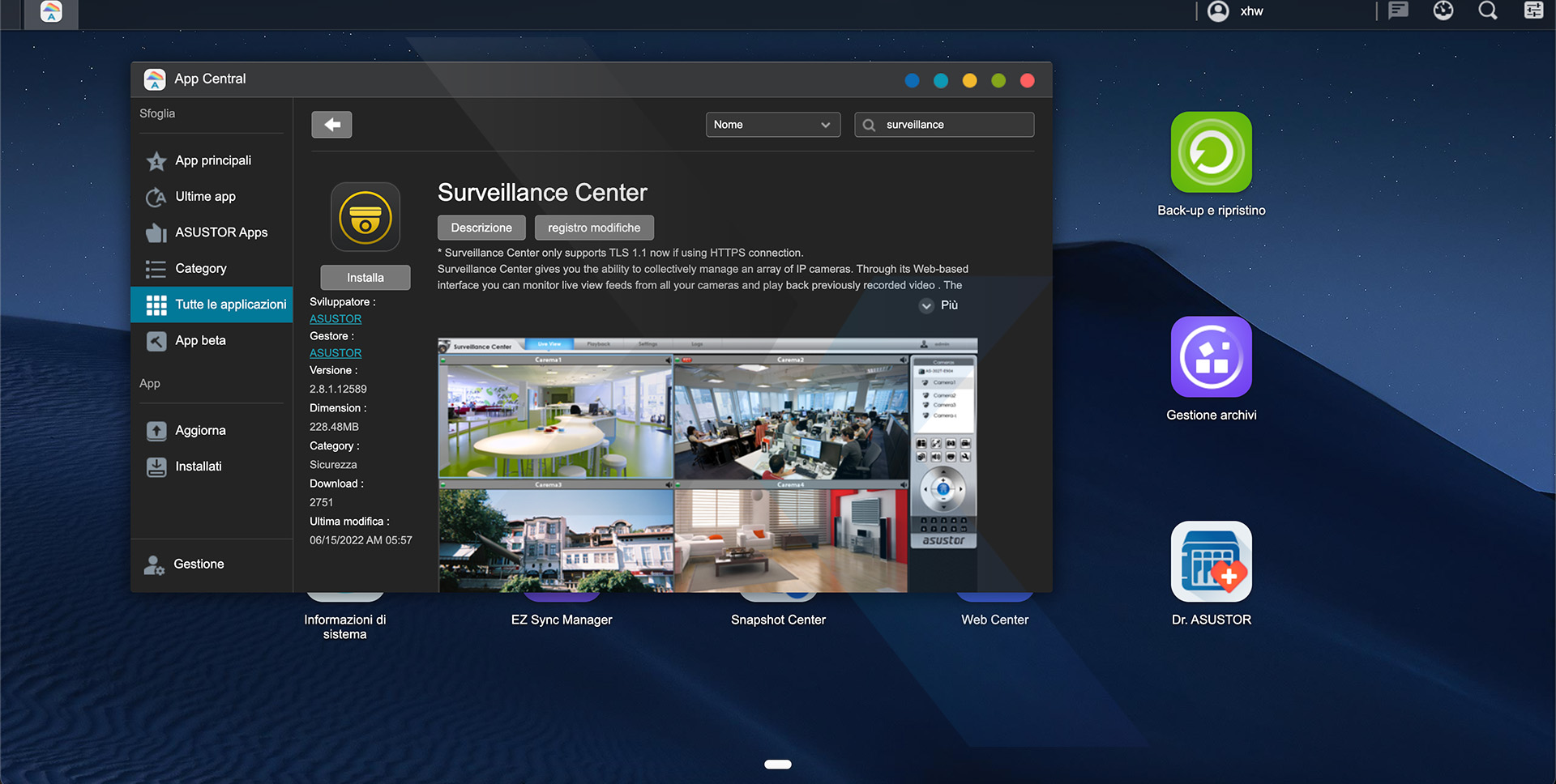This screenshot has height=784, width=1556.
Task: Switch to registro modifiche tab
Action: 594,228
